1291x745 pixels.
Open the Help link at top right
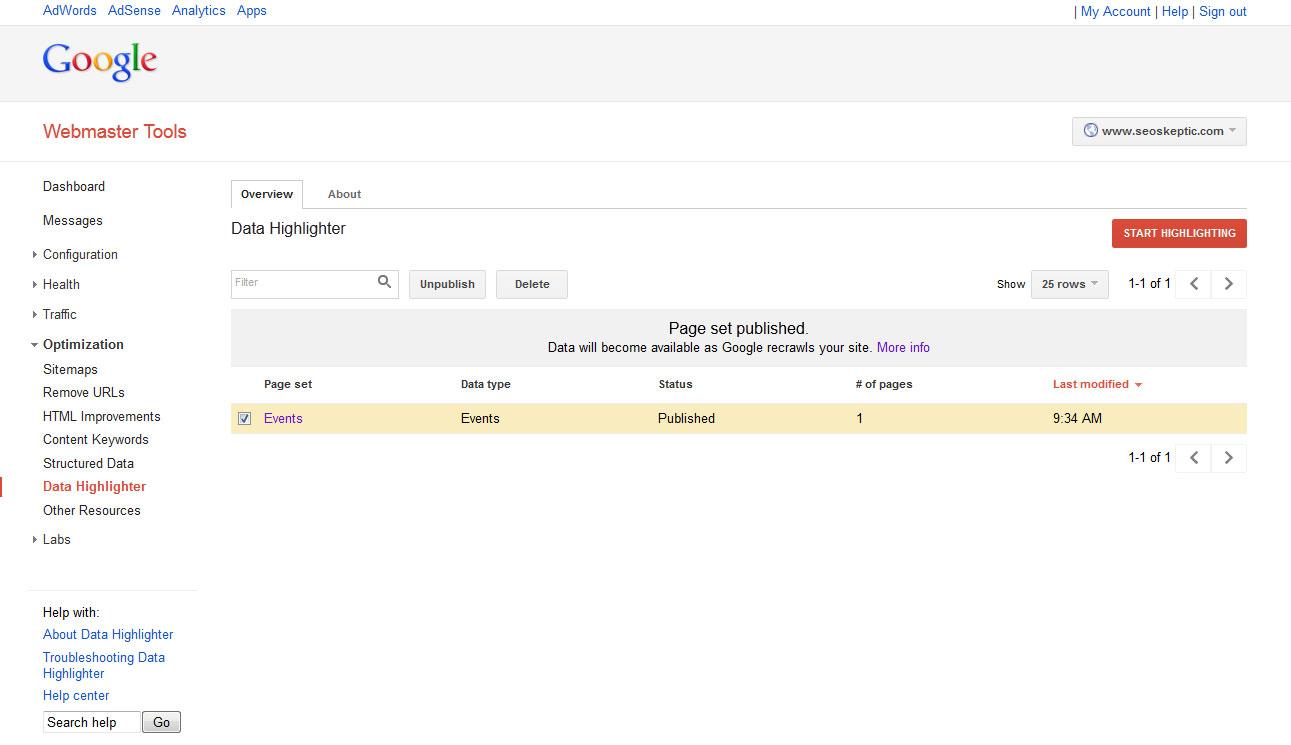click(1175, 12)
